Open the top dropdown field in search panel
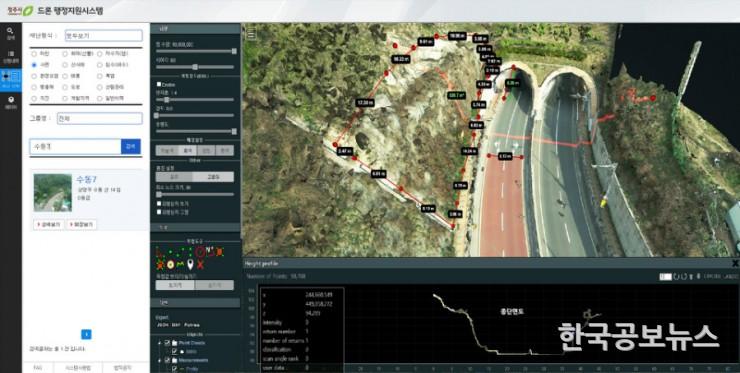Viewport: 740px width, 373px height. click(x=104, y=36)
